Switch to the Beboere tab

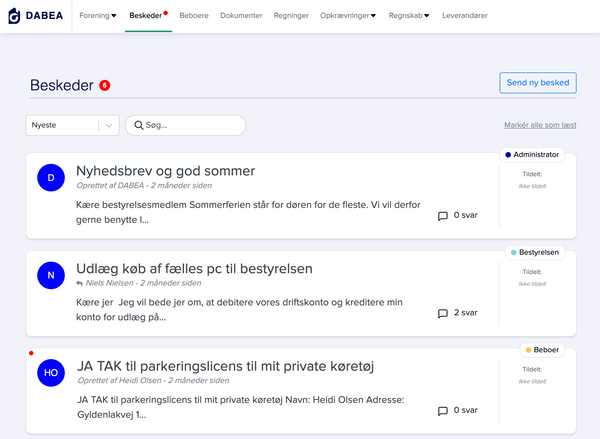[194, 16]
